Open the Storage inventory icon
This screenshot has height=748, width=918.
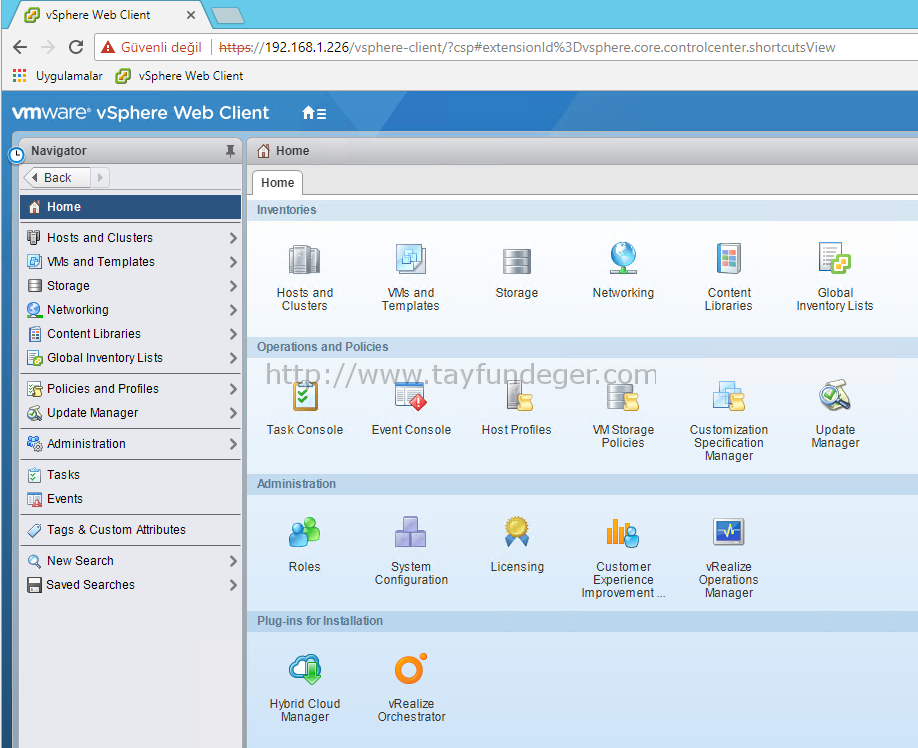(x=516, y=260)
